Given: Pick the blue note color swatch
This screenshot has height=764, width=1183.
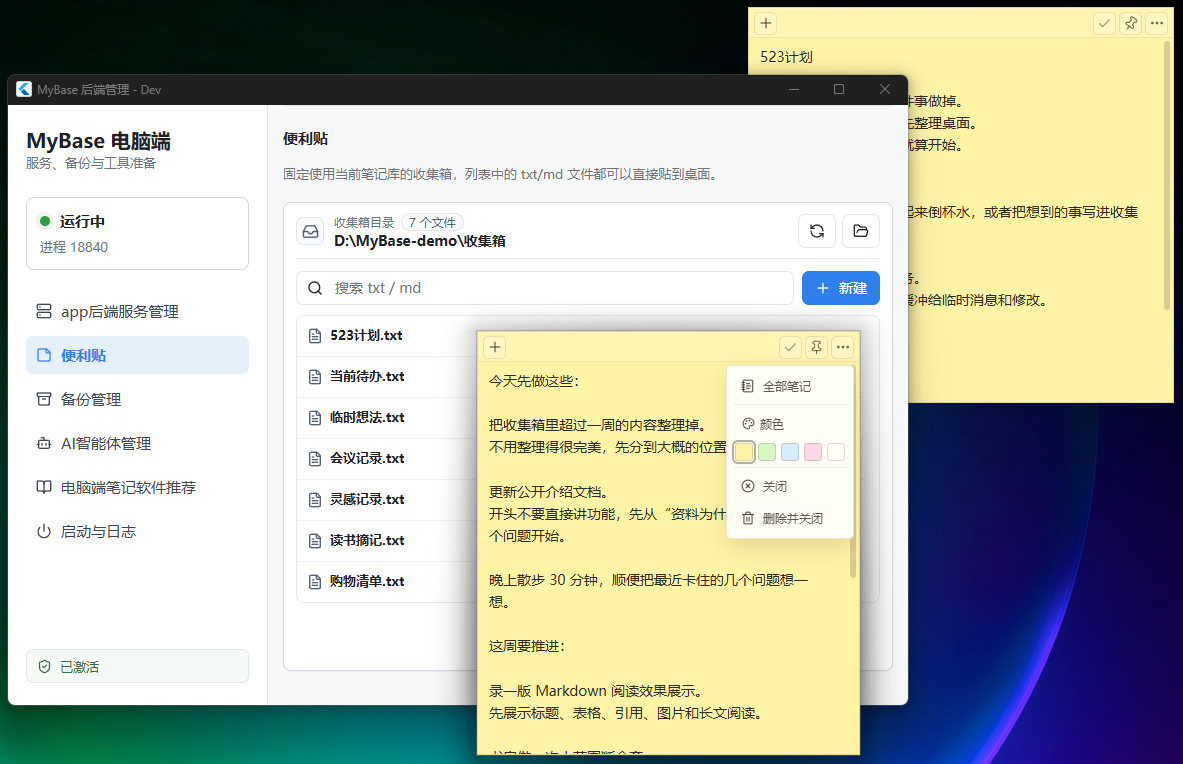Looking at the screenshot, I should pyautogui.click(x=790, y=452).
